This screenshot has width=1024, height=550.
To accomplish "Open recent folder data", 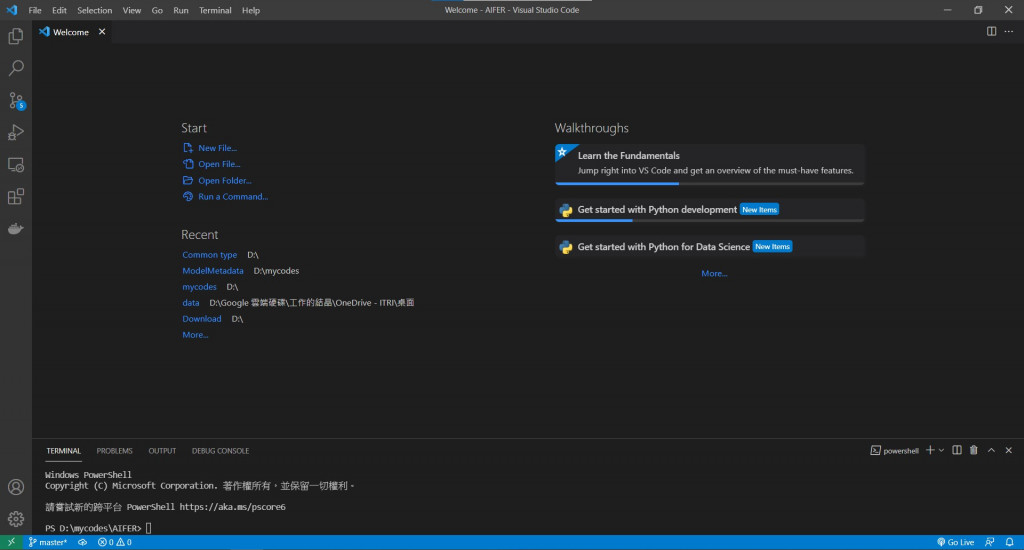I will 191,302.
